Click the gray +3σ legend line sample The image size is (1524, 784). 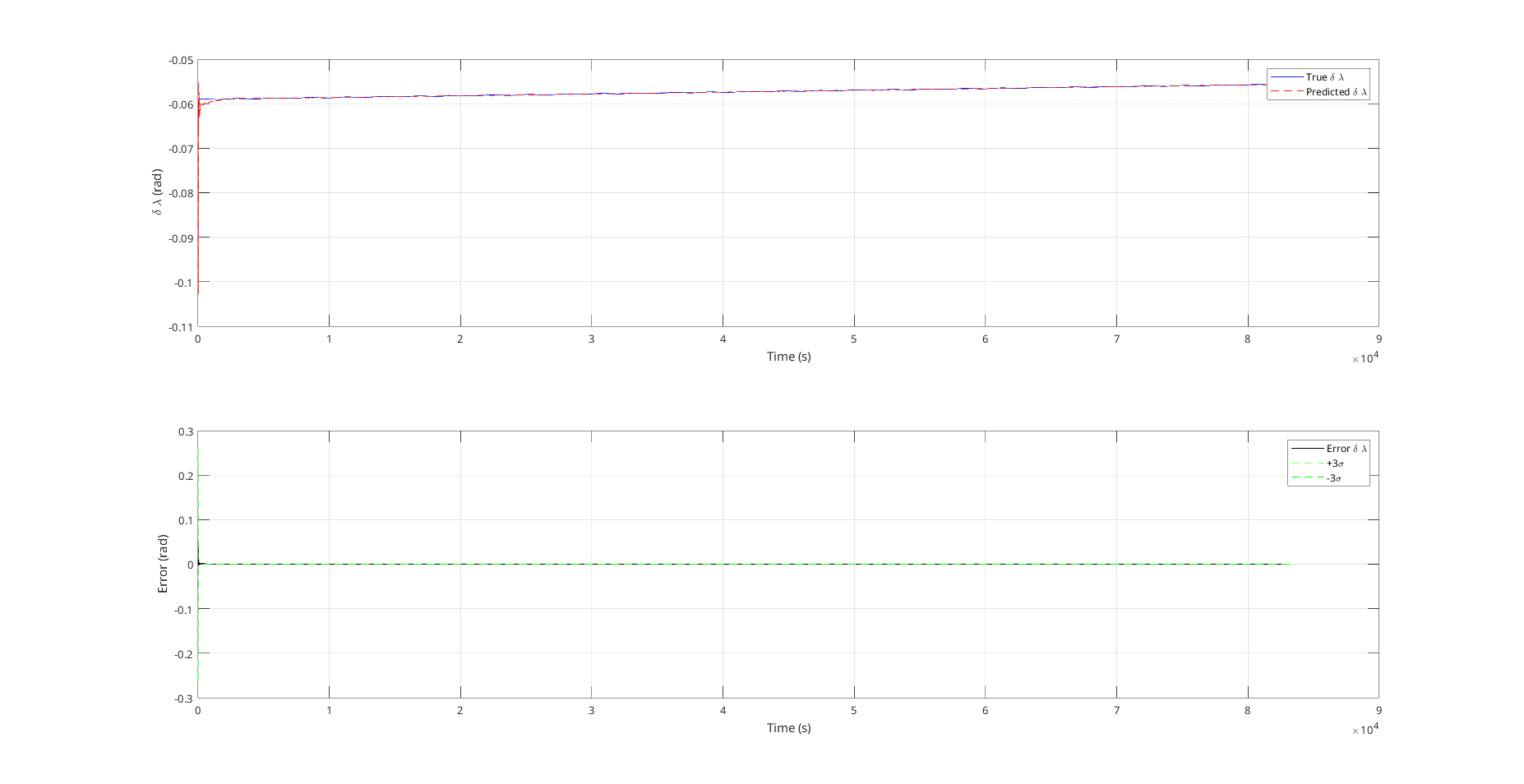[x=1307, y=464]
